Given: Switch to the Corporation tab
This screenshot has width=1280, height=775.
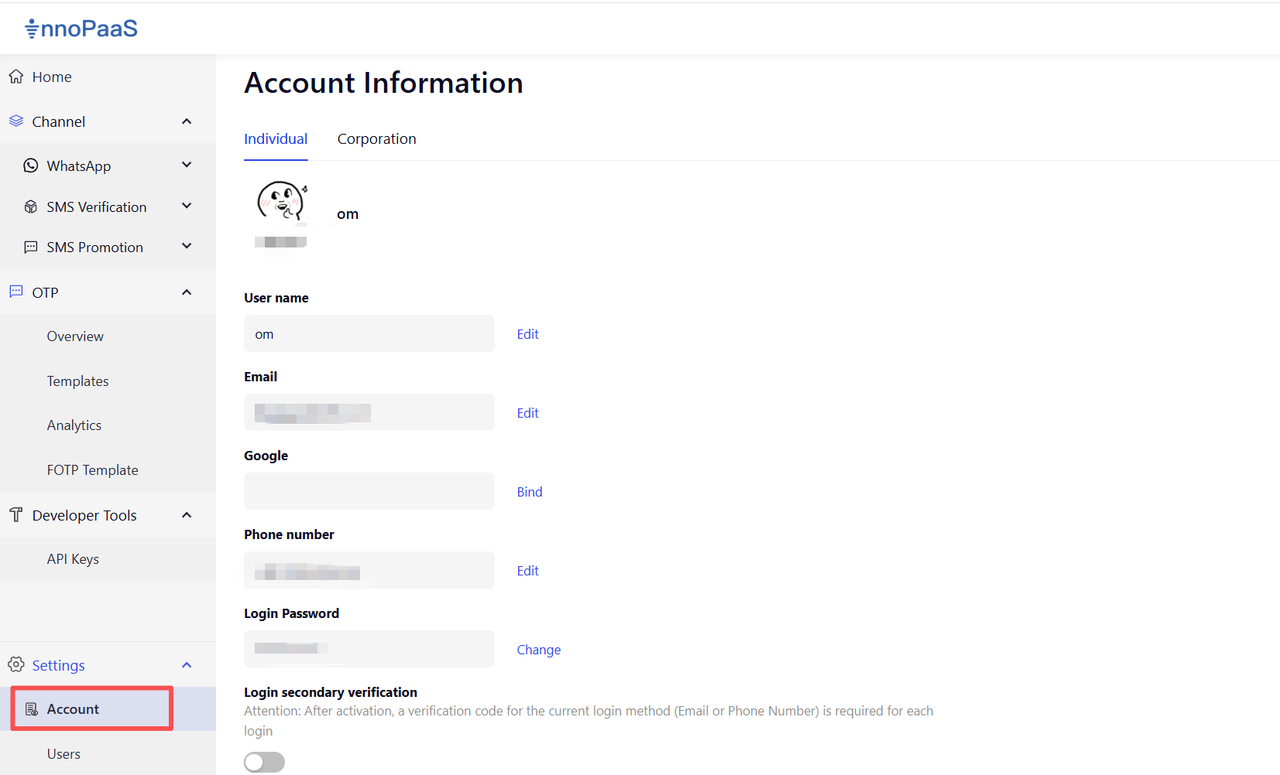Looking at the screenshot, I should (376, 139).
